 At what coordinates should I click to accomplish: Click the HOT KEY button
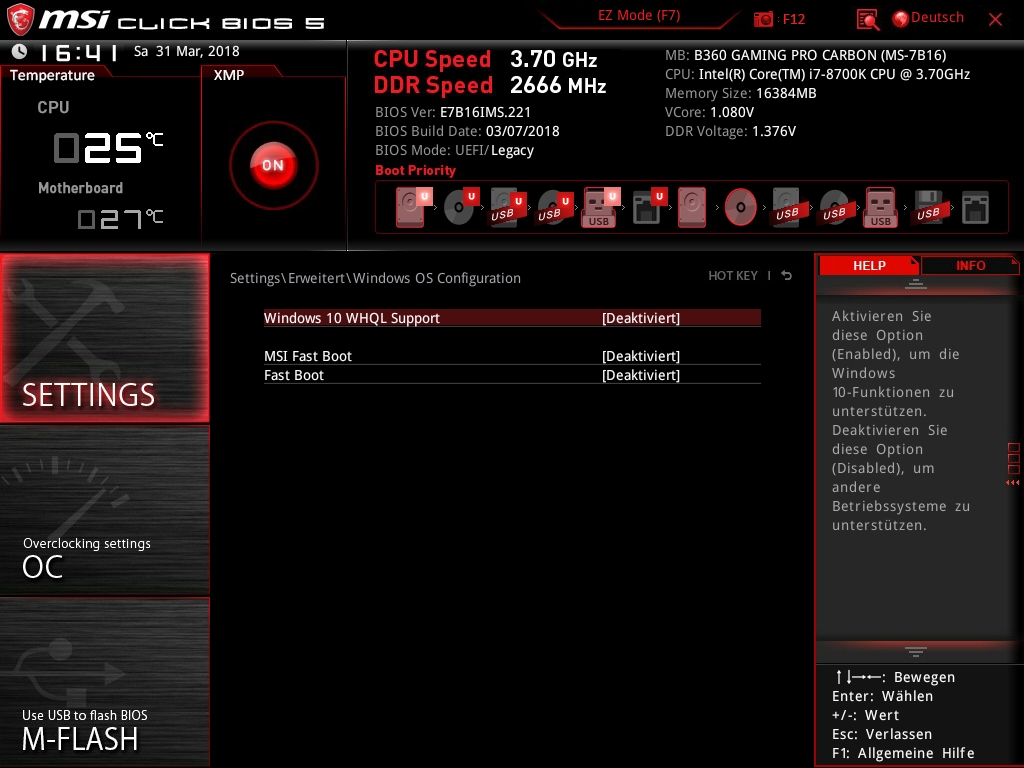coord(733,276)
